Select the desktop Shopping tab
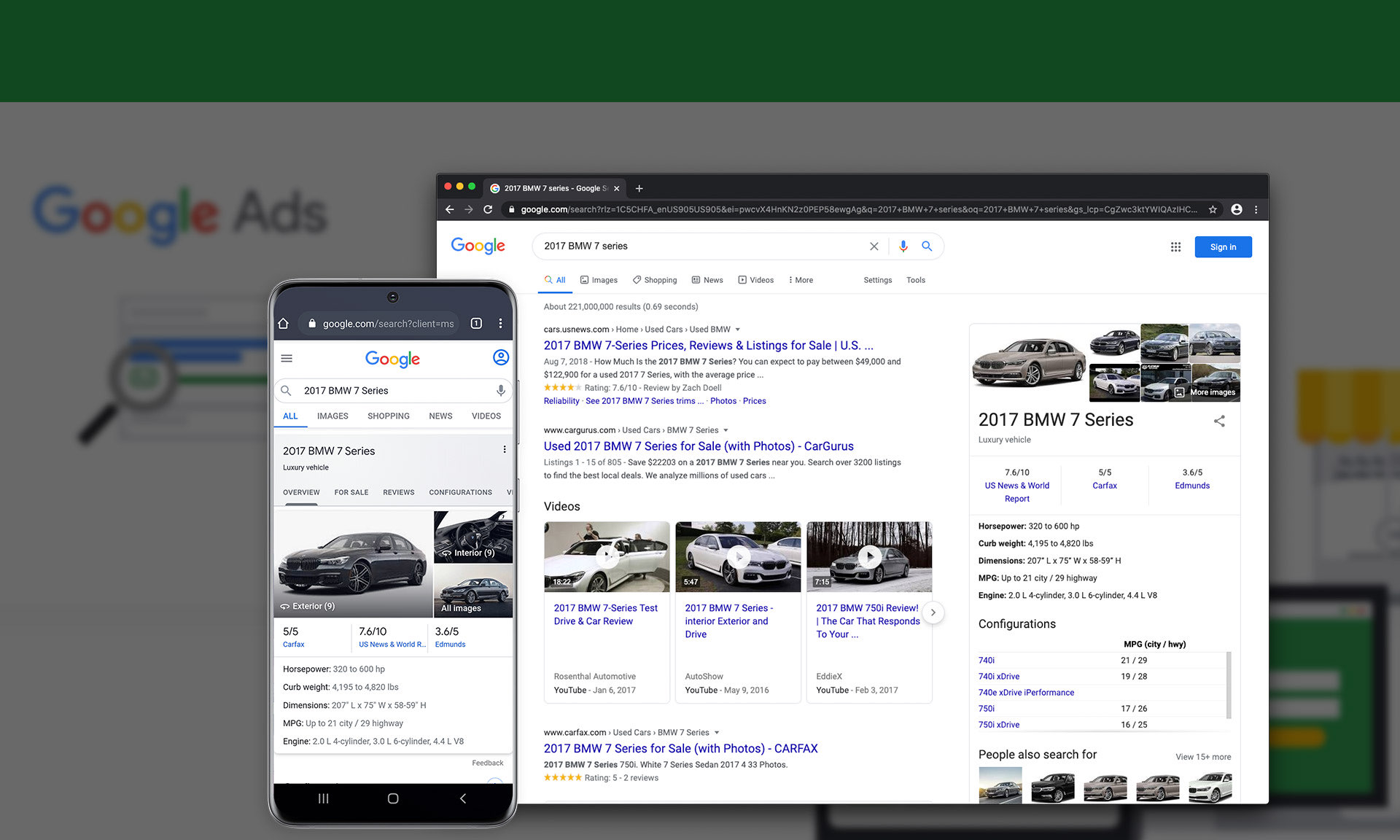Image resolution: width=1400 pixels, height=840 pixels. tap(655, 280)
